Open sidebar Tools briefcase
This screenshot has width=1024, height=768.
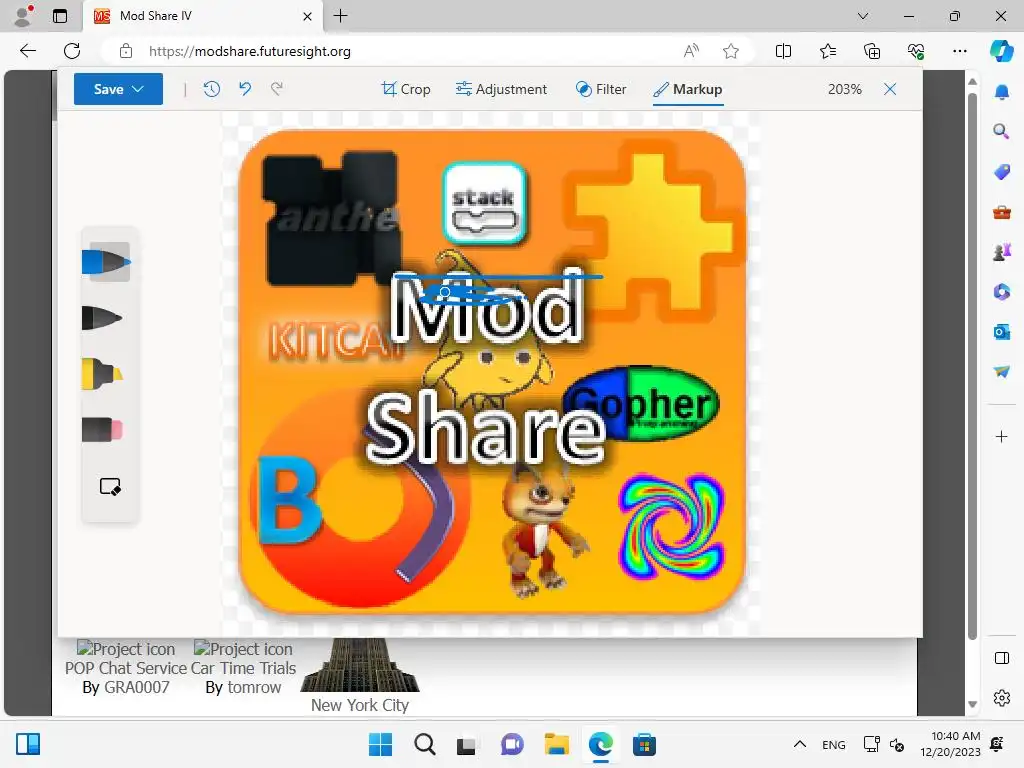click(1001, 212)
